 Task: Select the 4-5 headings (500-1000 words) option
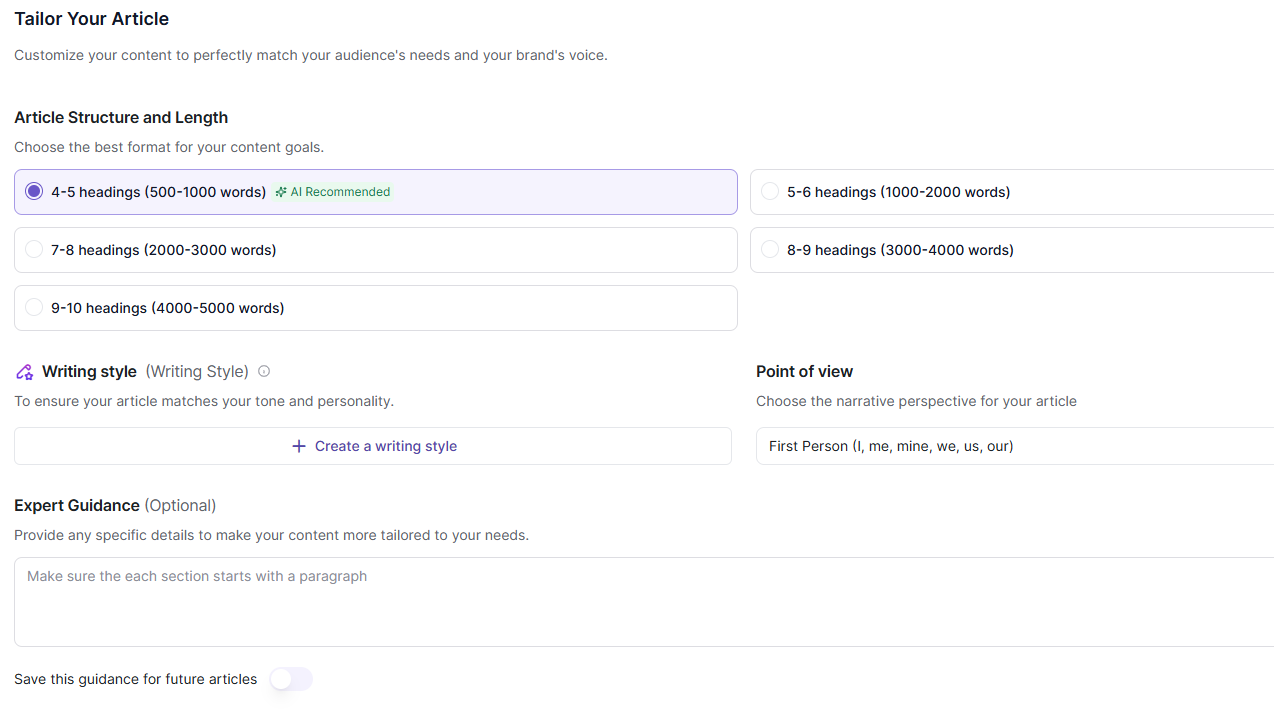[34, 192]
